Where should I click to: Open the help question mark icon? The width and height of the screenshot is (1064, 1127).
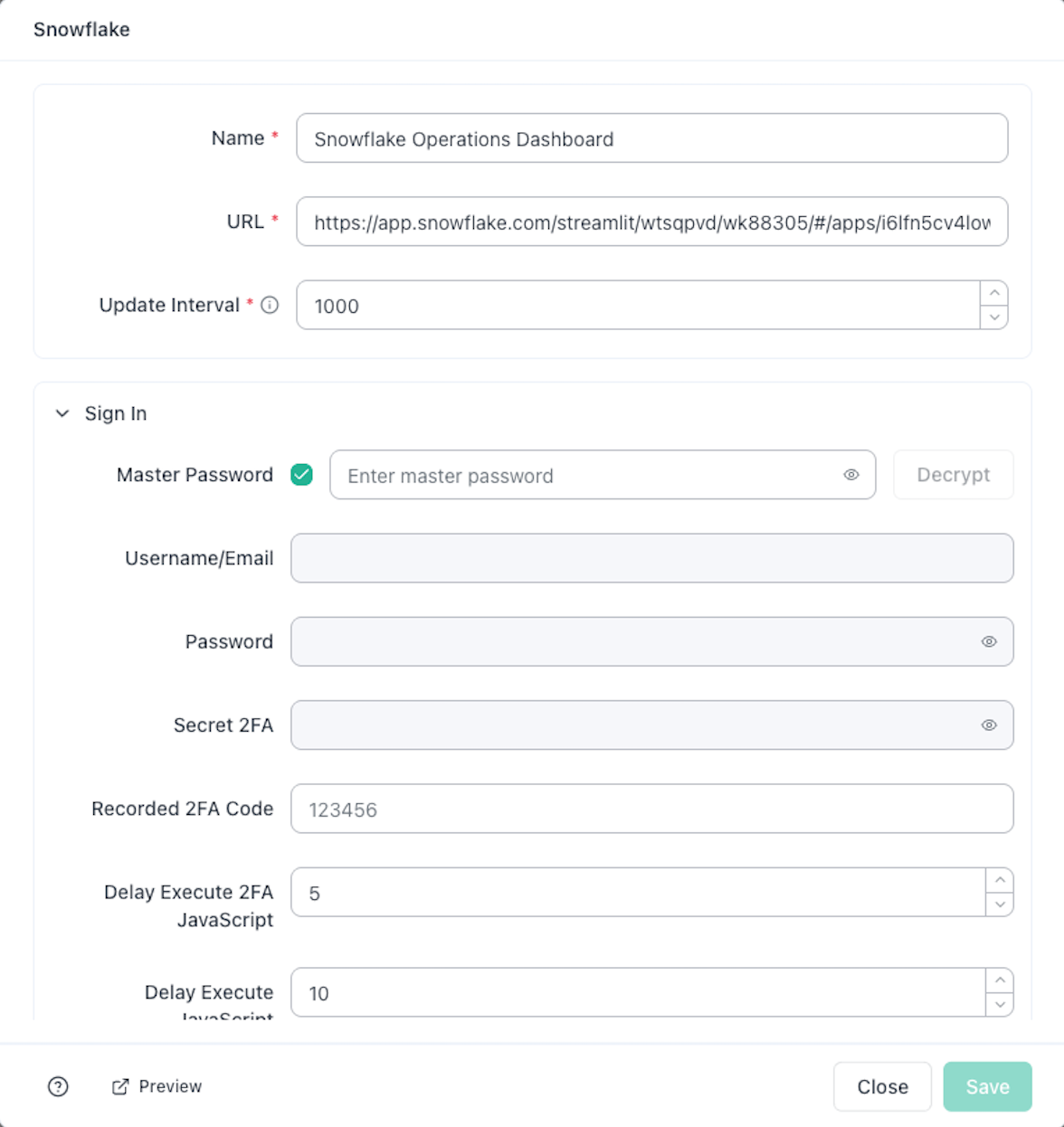[x=58, y=1086]
